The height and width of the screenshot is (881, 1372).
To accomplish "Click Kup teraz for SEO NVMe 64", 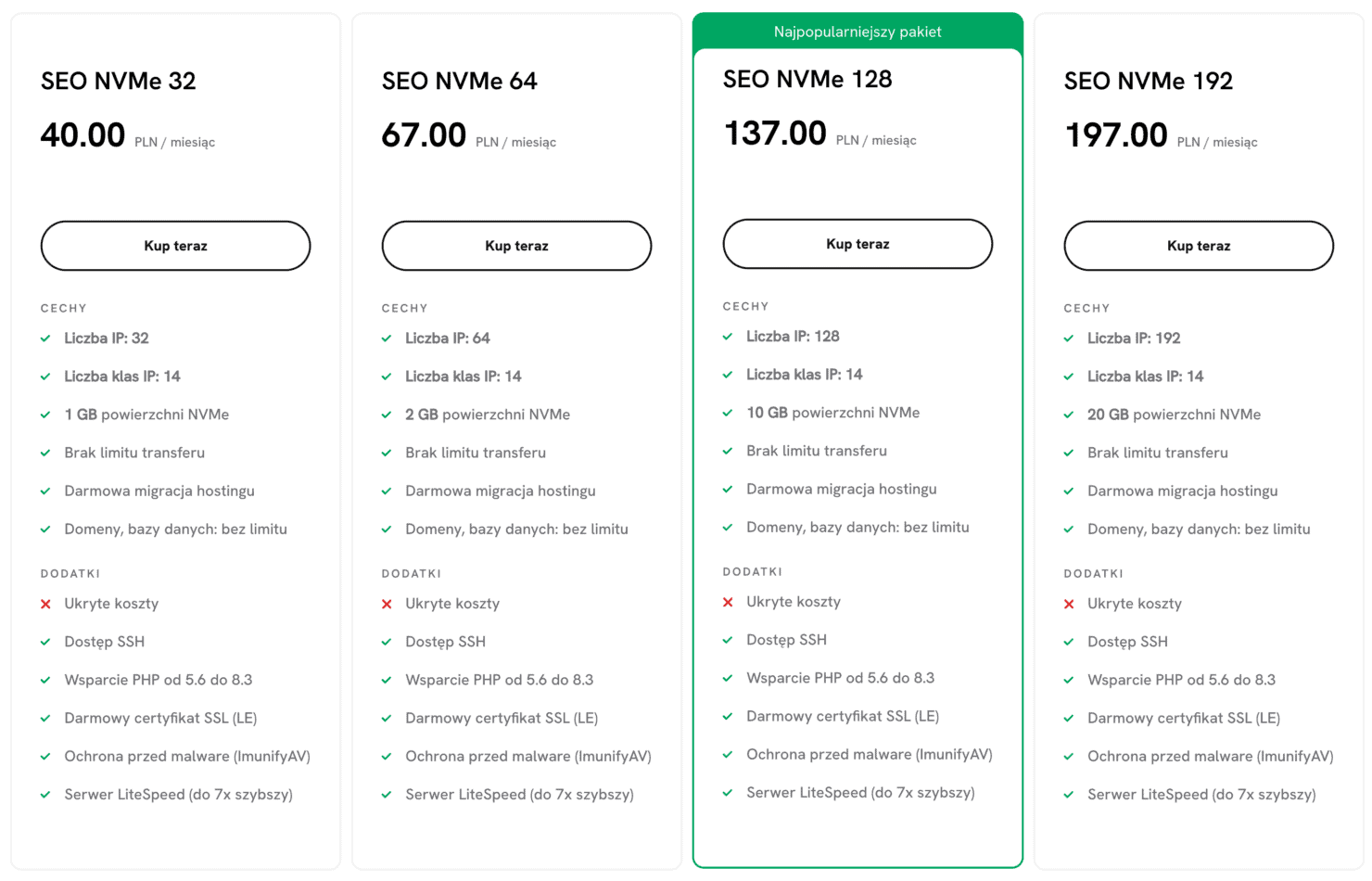I will (516, 246).
